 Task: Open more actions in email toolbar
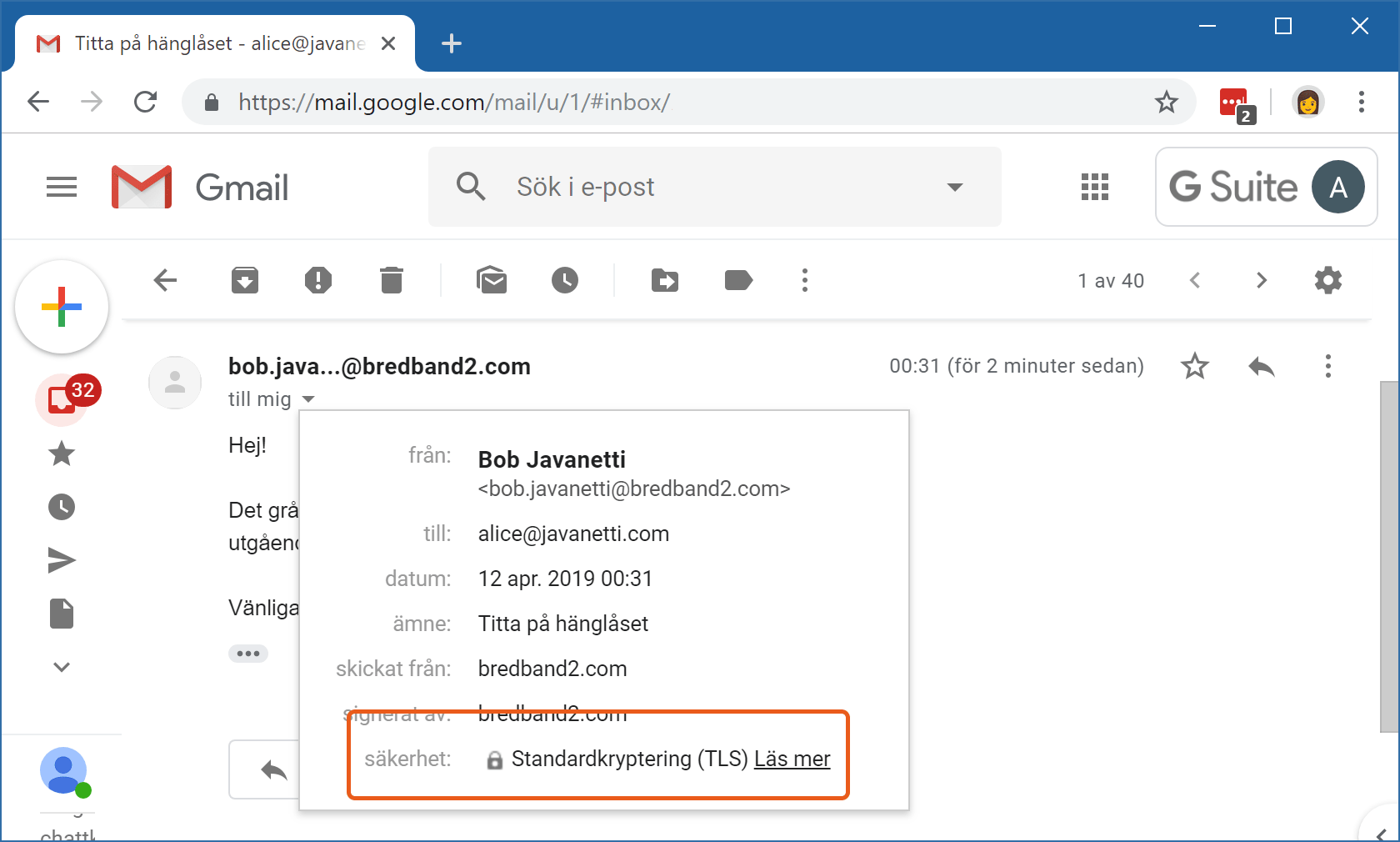pyautogui.click(x=805, y=280)
